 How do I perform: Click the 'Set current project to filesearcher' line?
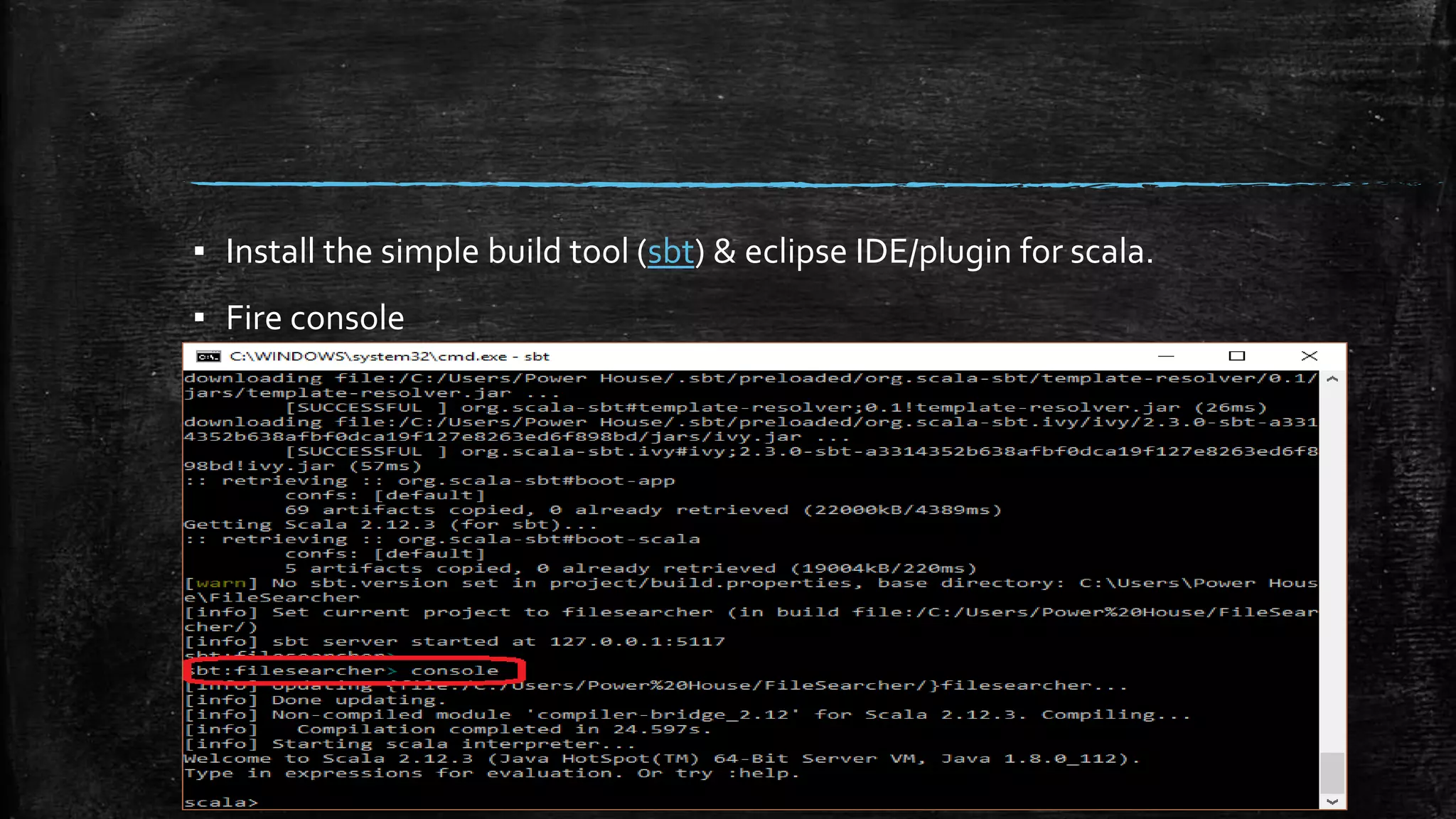[751, 619]
